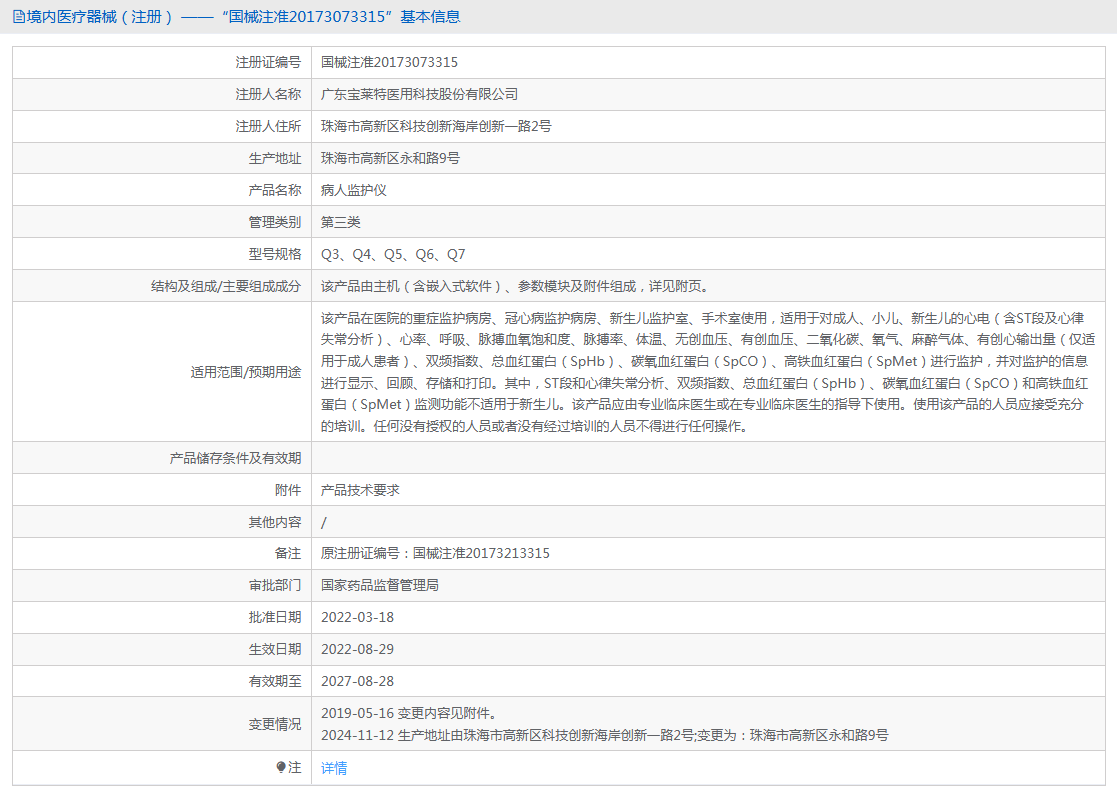Select approval date 2022-03-18
The image size is (1117, 796).
[x=358, y=618]
